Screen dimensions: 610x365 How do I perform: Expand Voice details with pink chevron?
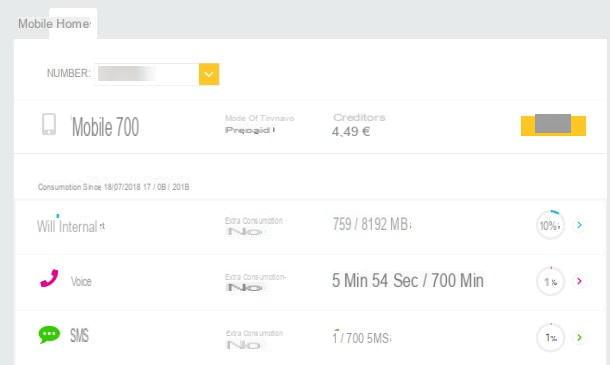point(579,281)
